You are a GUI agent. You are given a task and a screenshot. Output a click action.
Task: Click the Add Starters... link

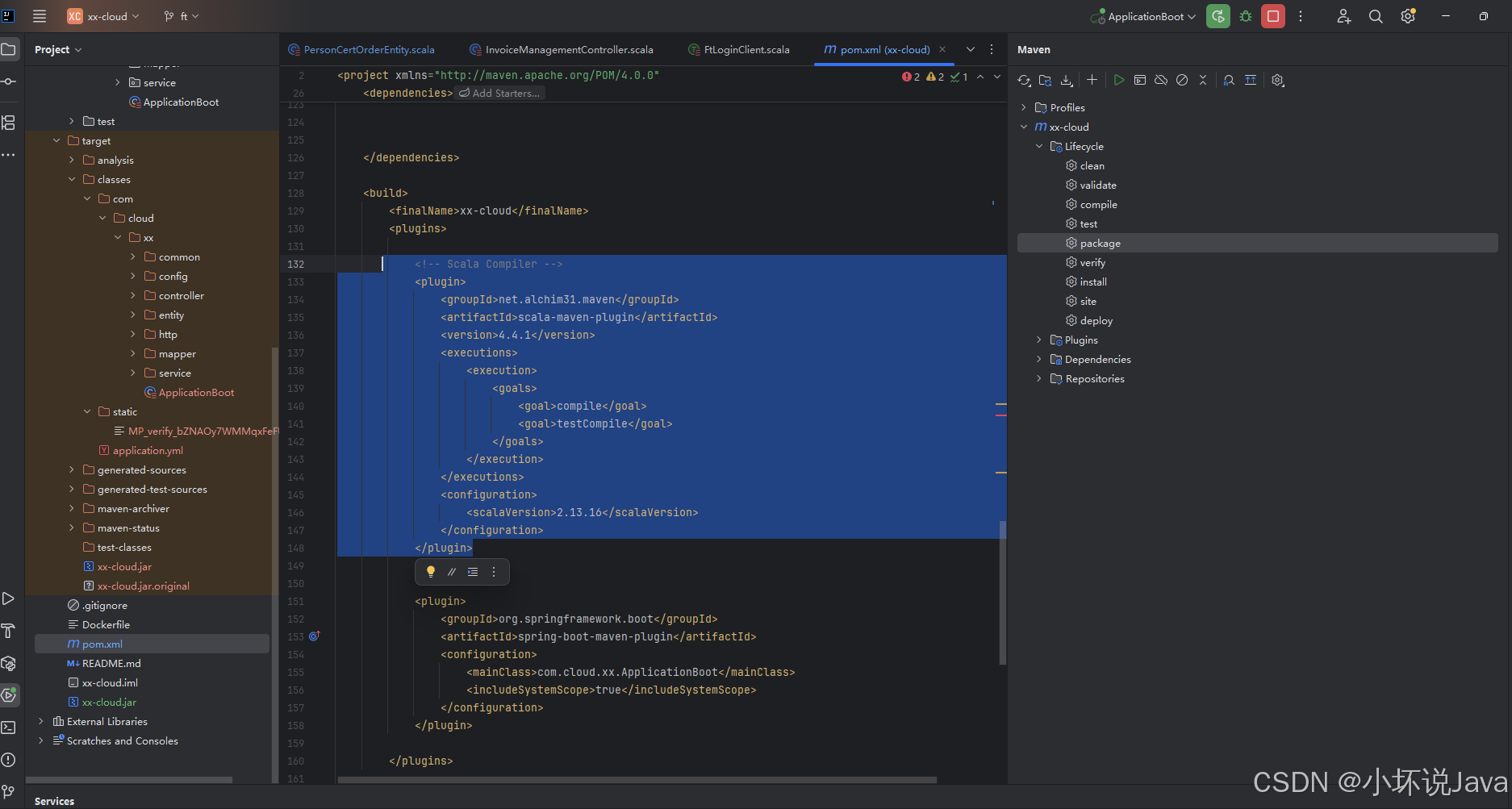click(500, 94)
